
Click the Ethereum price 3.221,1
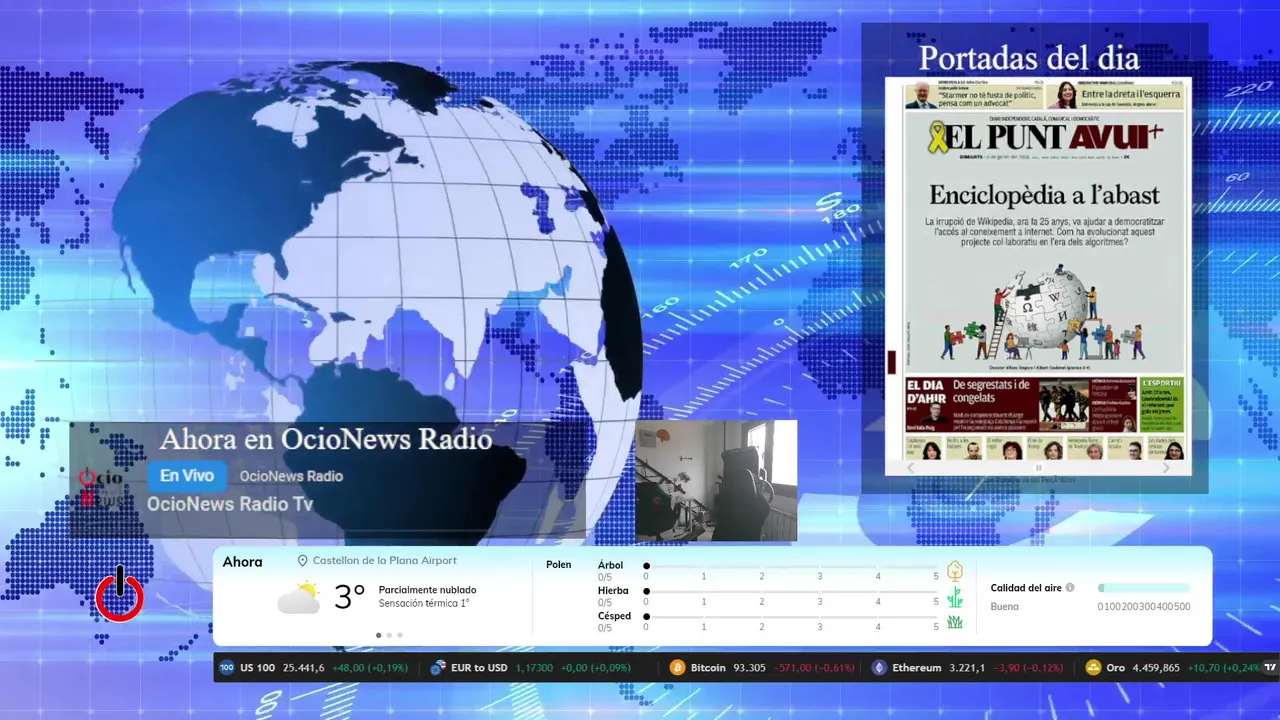967,667
